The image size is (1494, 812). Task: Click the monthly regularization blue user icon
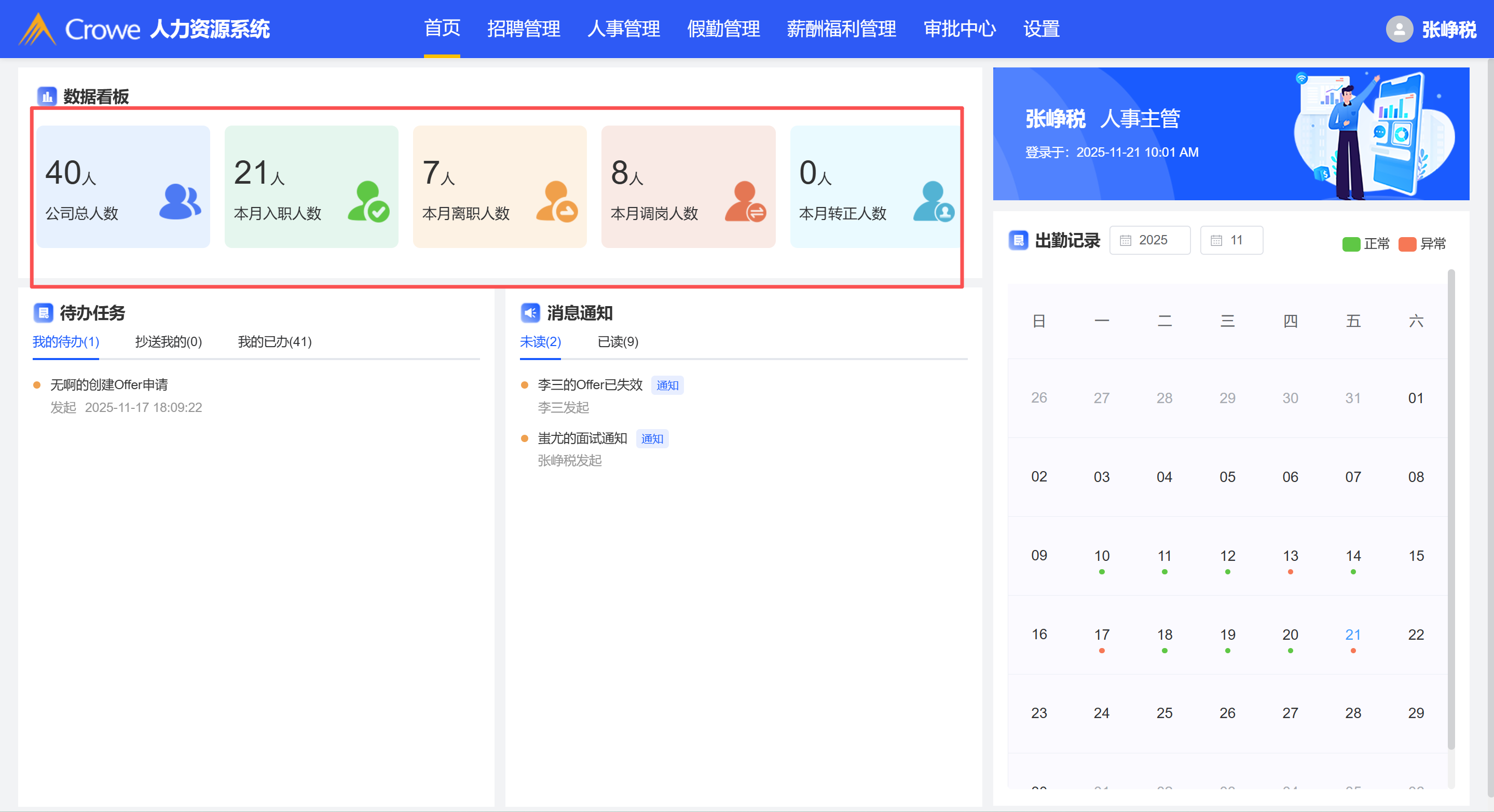934,201
